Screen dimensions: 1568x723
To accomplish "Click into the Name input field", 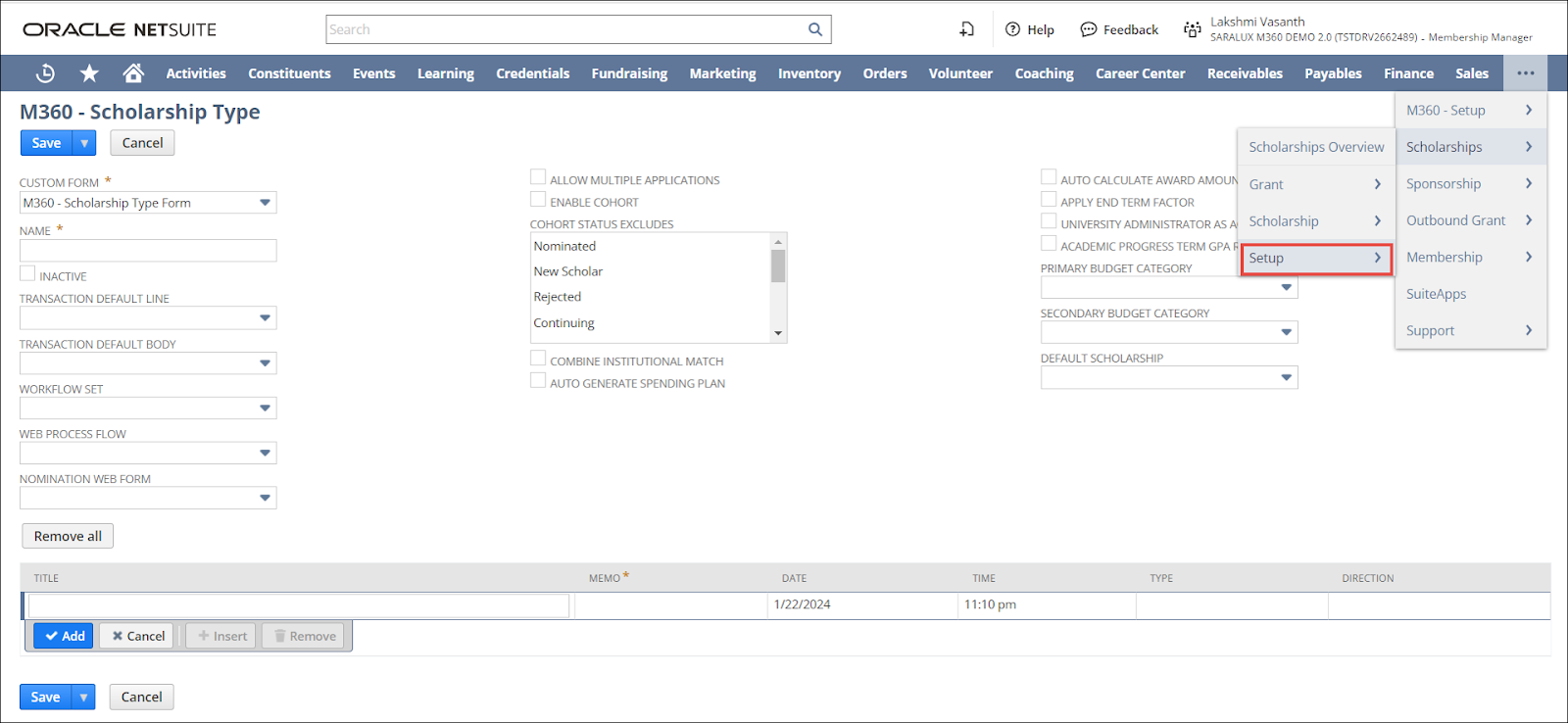I will pyautogui.click(x=148, y=251).
